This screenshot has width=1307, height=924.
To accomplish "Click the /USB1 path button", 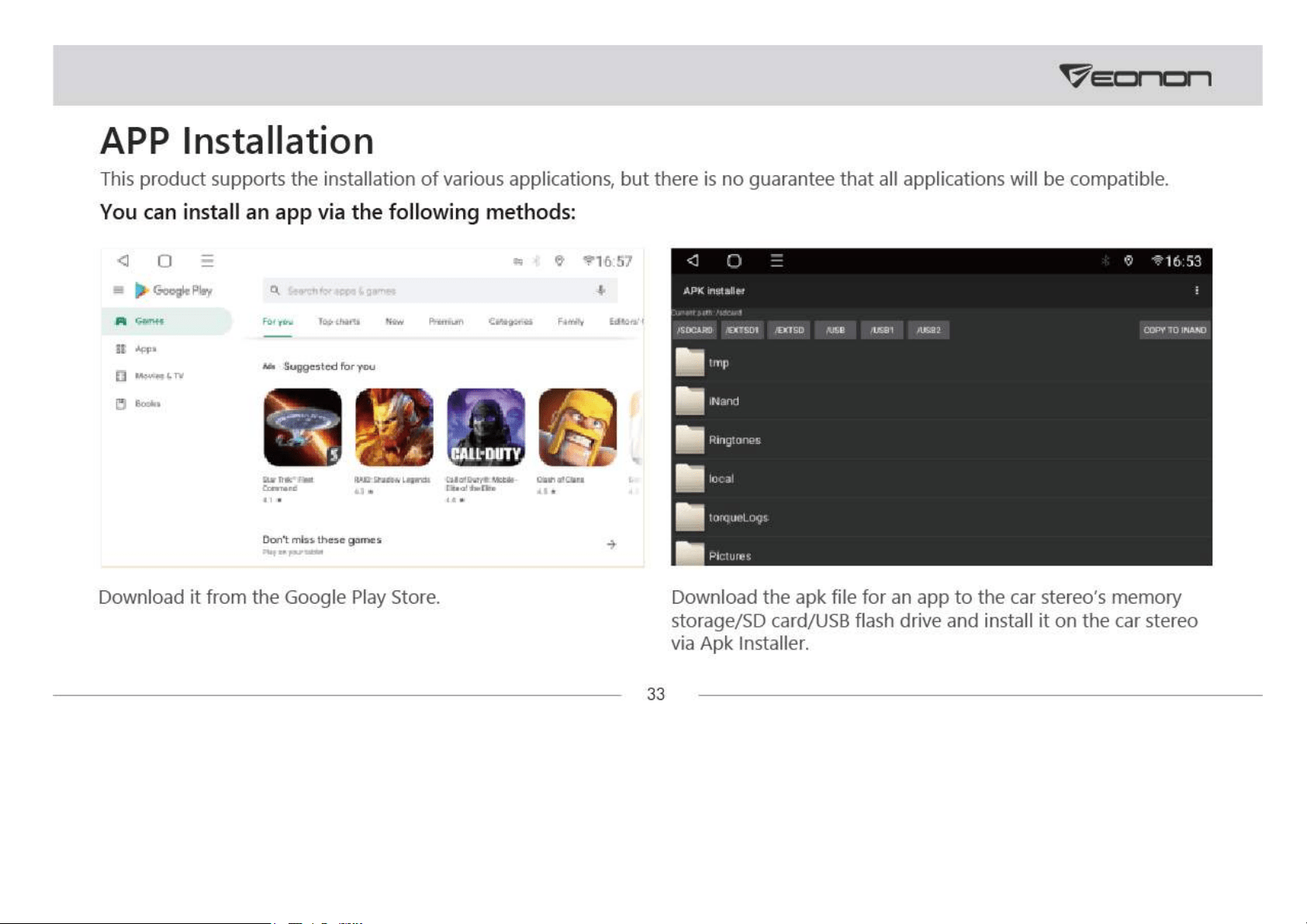I will click(x=882, y=330).
